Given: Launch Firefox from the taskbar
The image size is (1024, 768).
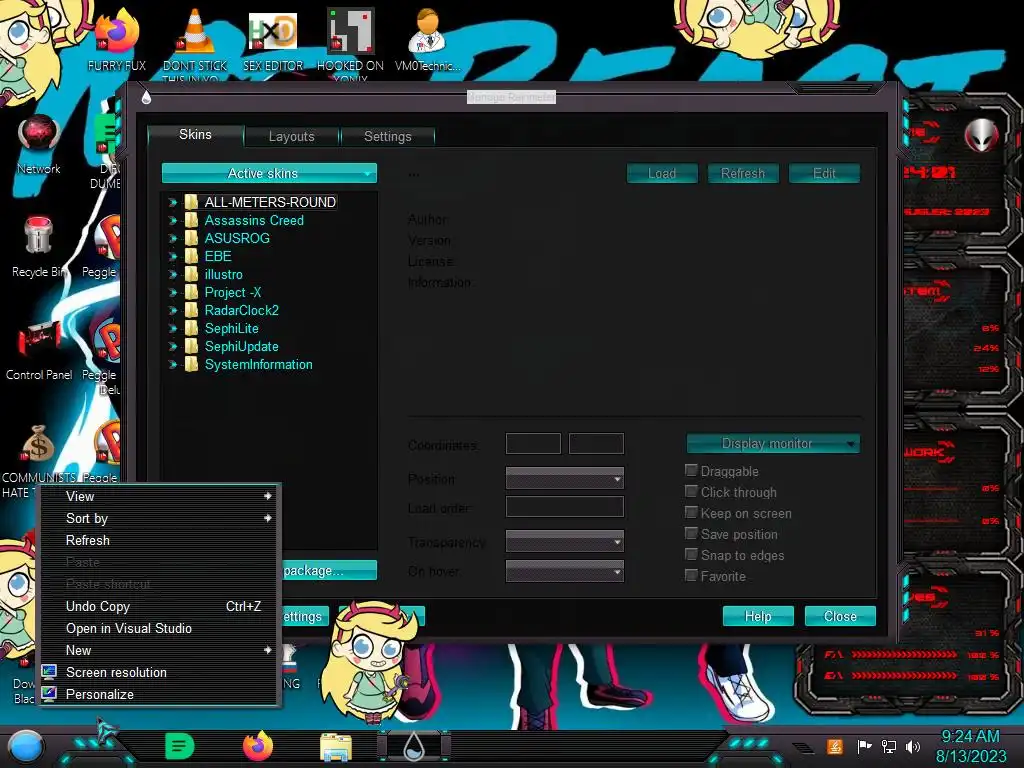Looking at the screenshot, I should (258, 746).
